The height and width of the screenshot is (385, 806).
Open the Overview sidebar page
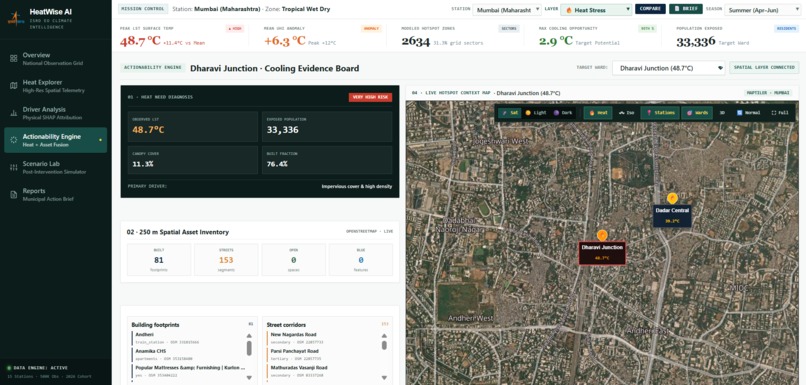point(56,59)
